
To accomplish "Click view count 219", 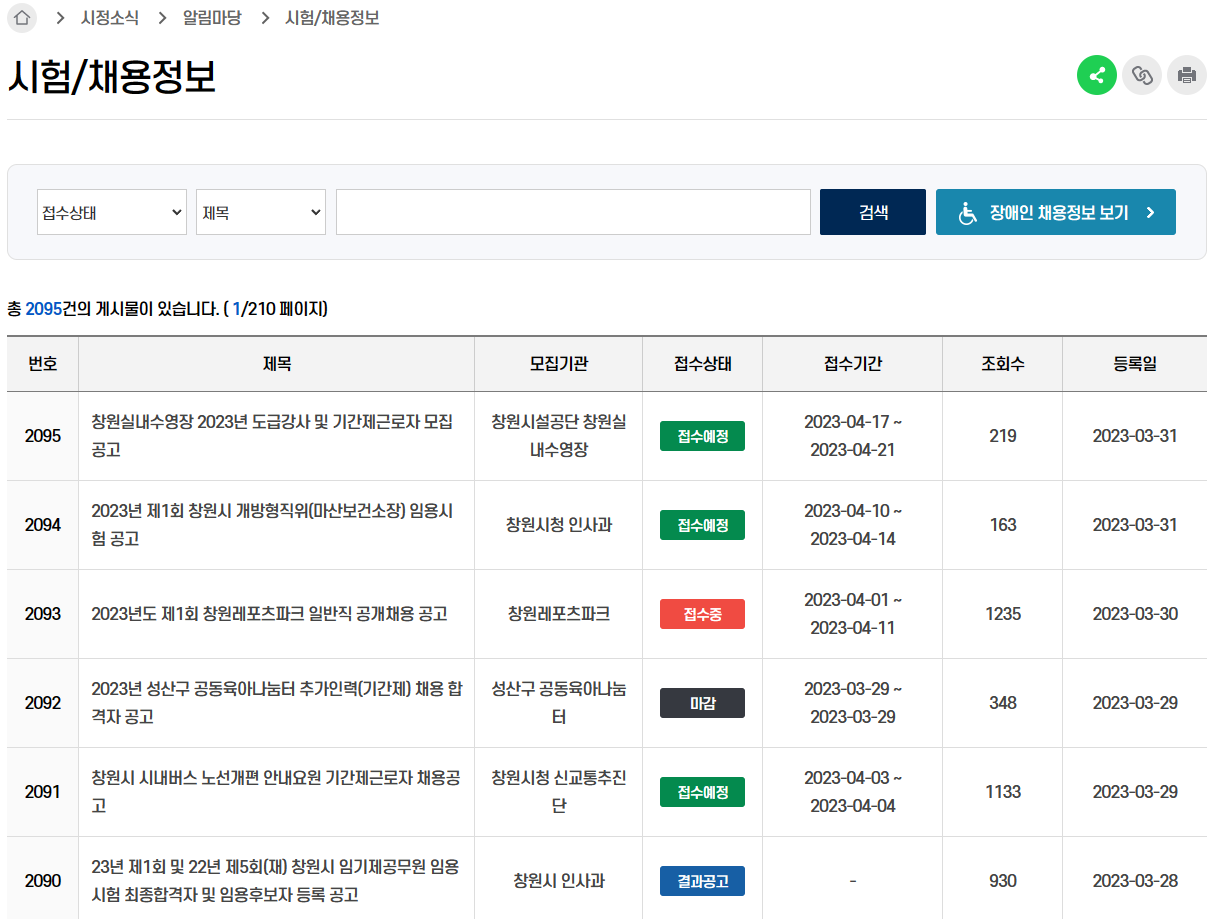I will pos(1003,436).
